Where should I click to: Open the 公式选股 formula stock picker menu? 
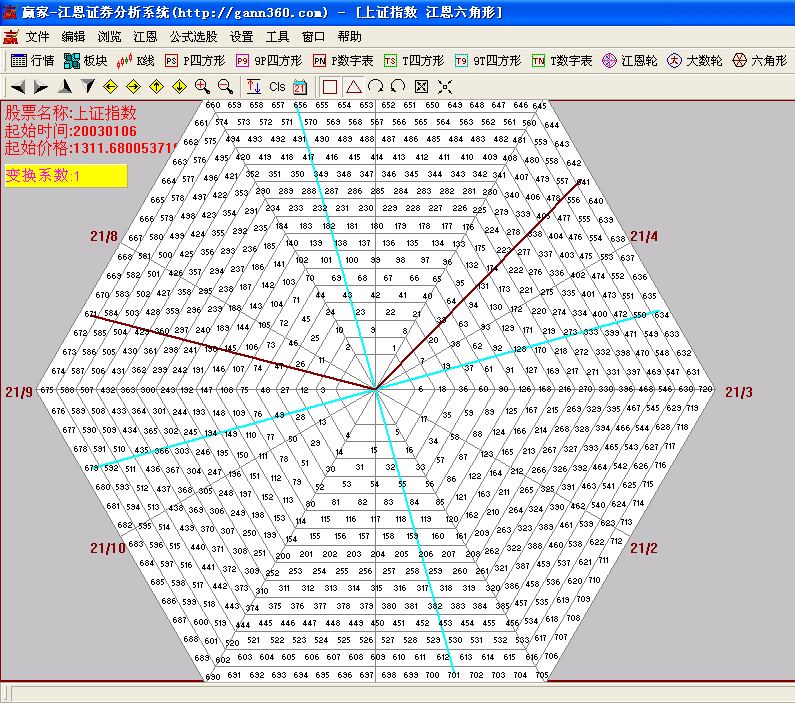tap(194, 36)
